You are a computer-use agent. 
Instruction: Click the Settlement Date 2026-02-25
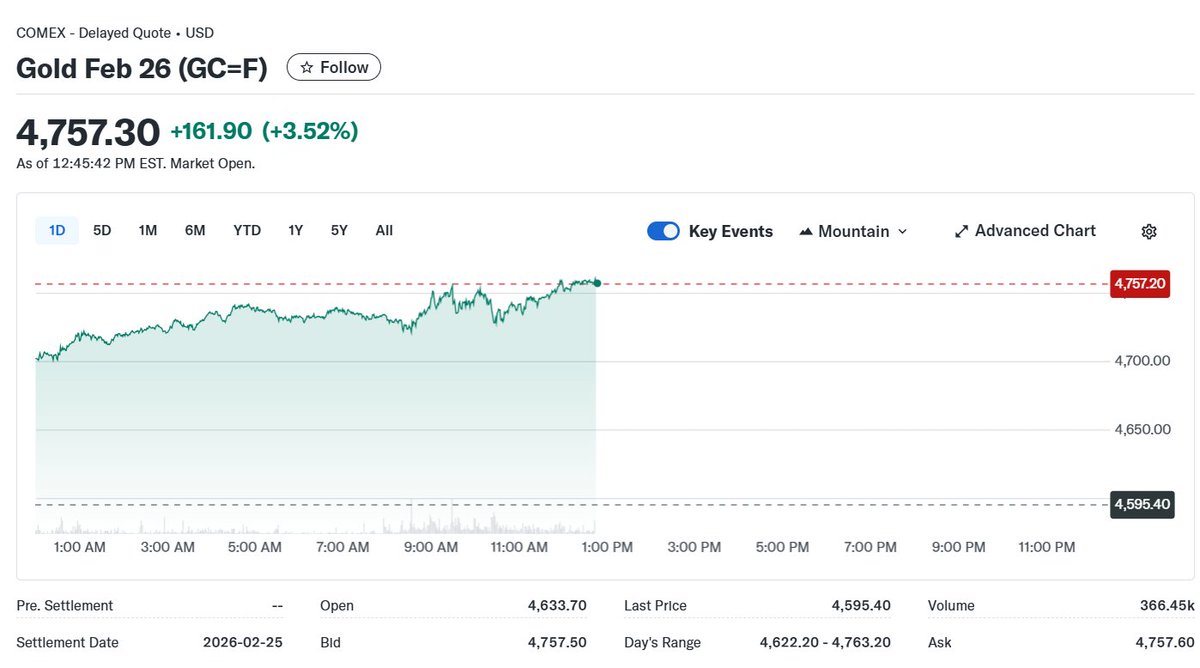(242, 643)
